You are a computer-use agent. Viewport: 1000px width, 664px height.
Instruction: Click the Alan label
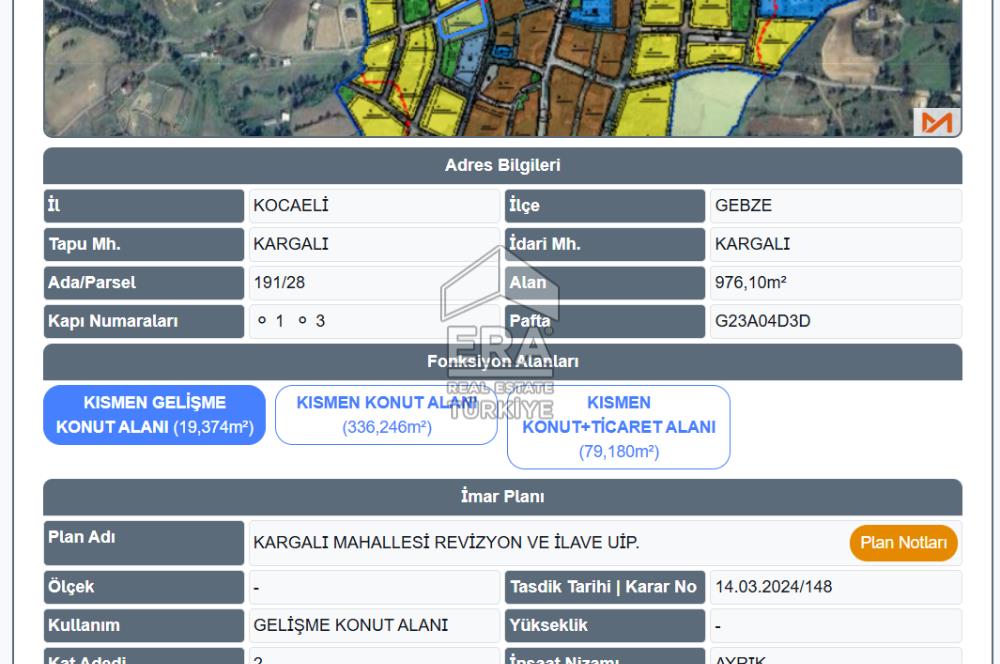click(x=605, y=283)
